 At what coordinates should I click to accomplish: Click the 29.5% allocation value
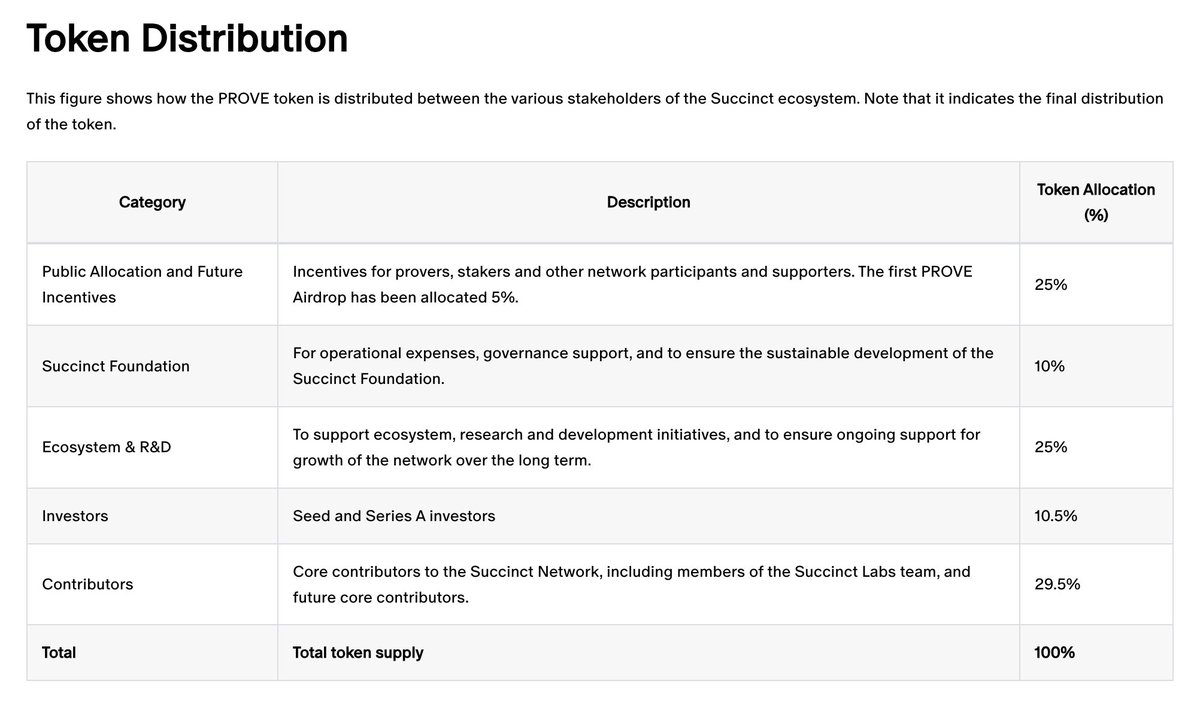[1057, 584]
